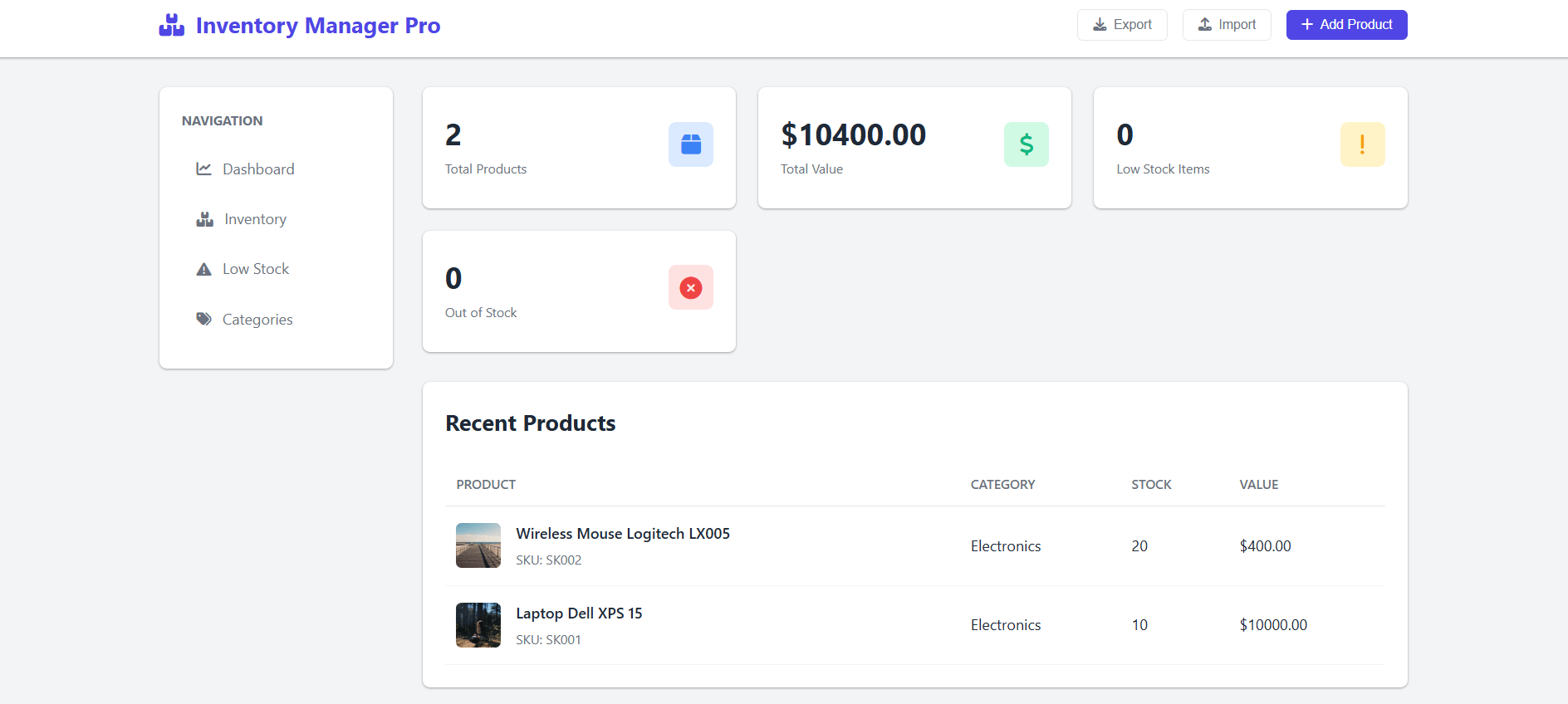Click the Inventory Manager Pro title text
This screenshot has width=1568, height=704.
coord(318,26)
